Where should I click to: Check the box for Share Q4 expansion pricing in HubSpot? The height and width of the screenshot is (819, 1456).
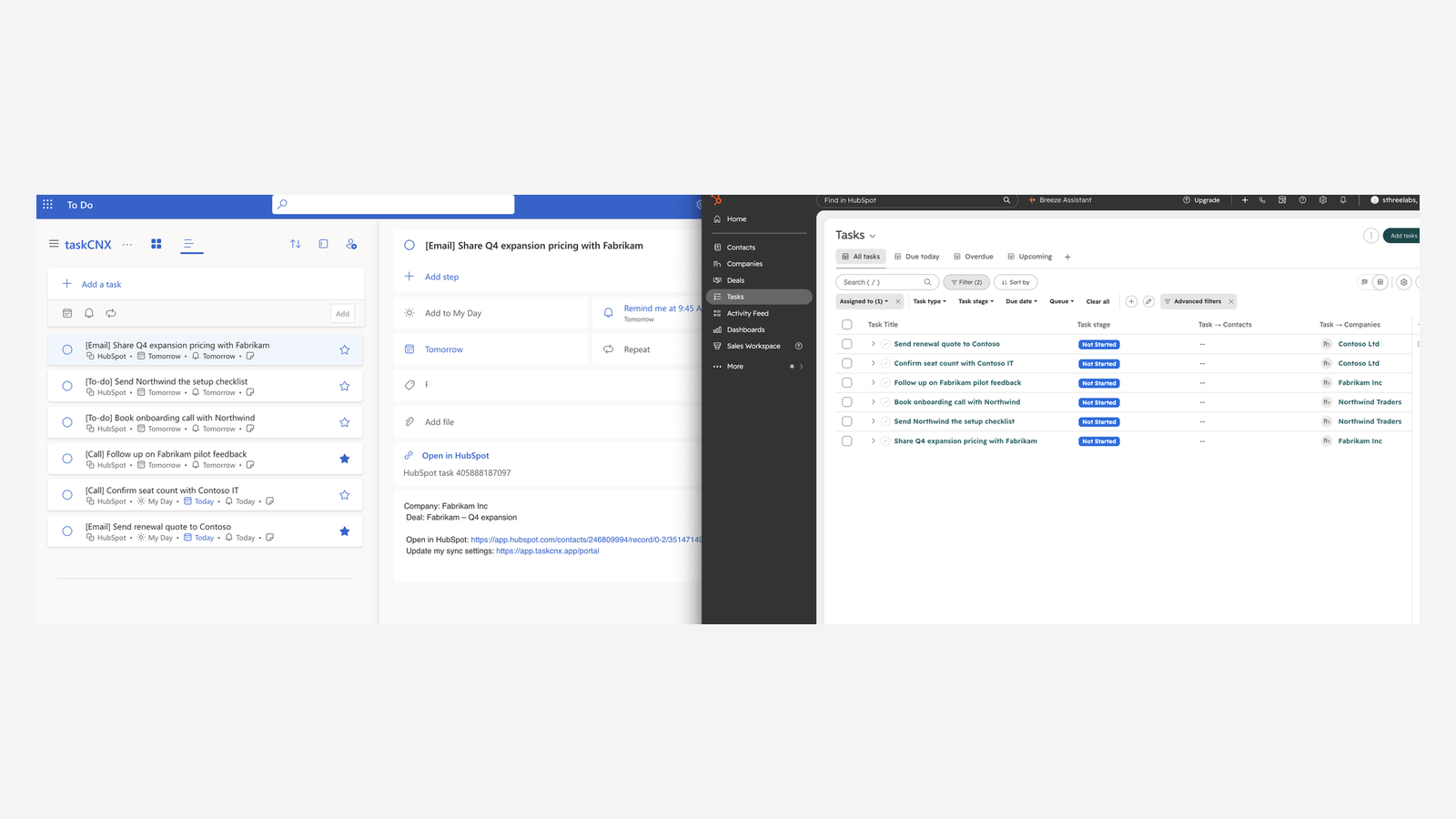847,441
